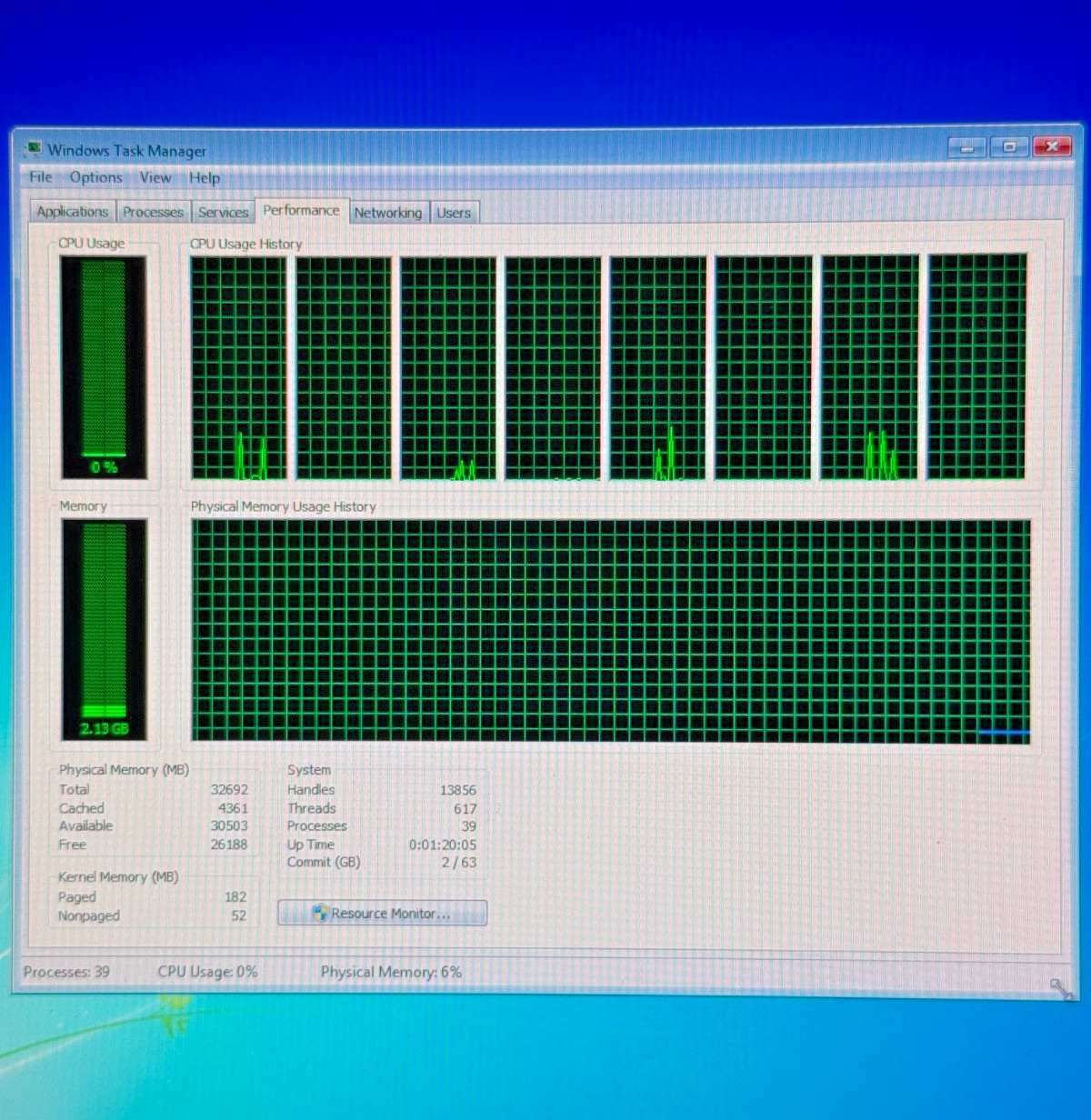This screenshot has width=1091, height=1120.
Task: Click the last CPU core history graph
Action: tap(976, 366)
